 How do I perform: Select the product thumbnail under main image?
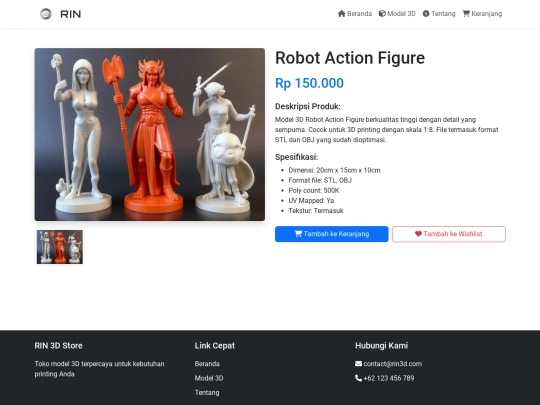[x=60, y=247]
